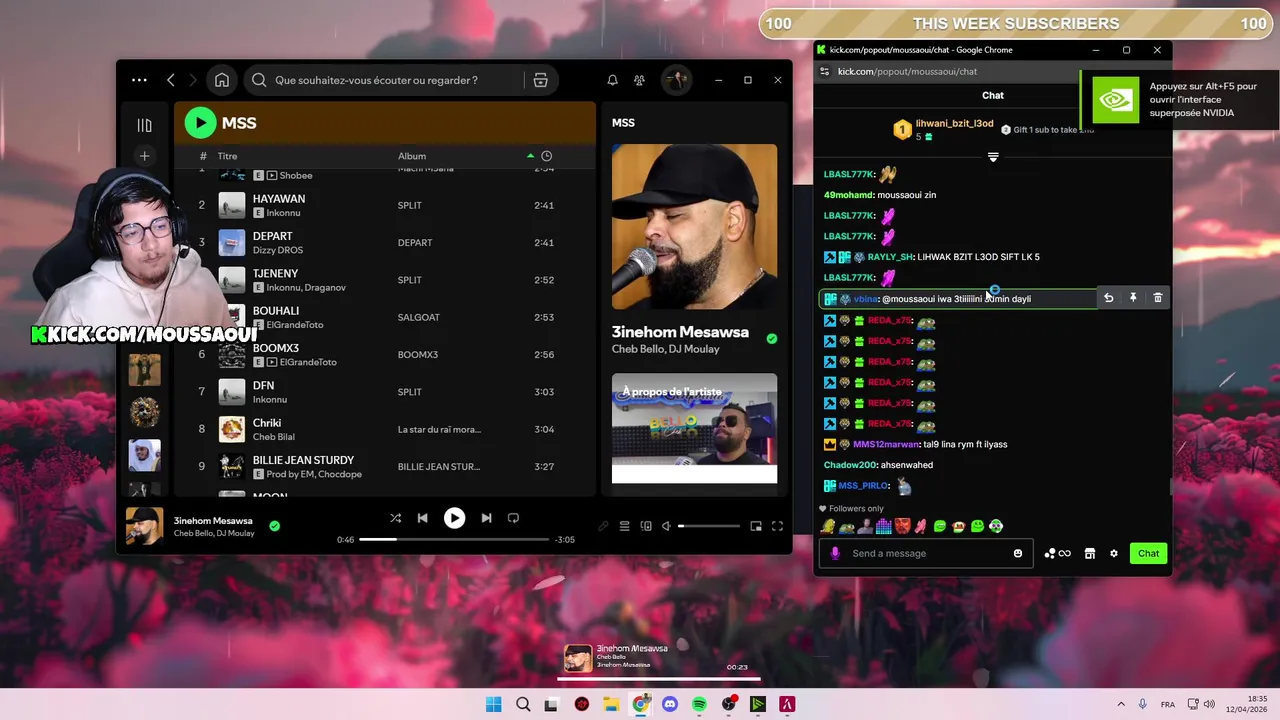Click username MMS12marwan in chat
The width and height of the screenshot is (1280, 720).
tap(886, 444)
